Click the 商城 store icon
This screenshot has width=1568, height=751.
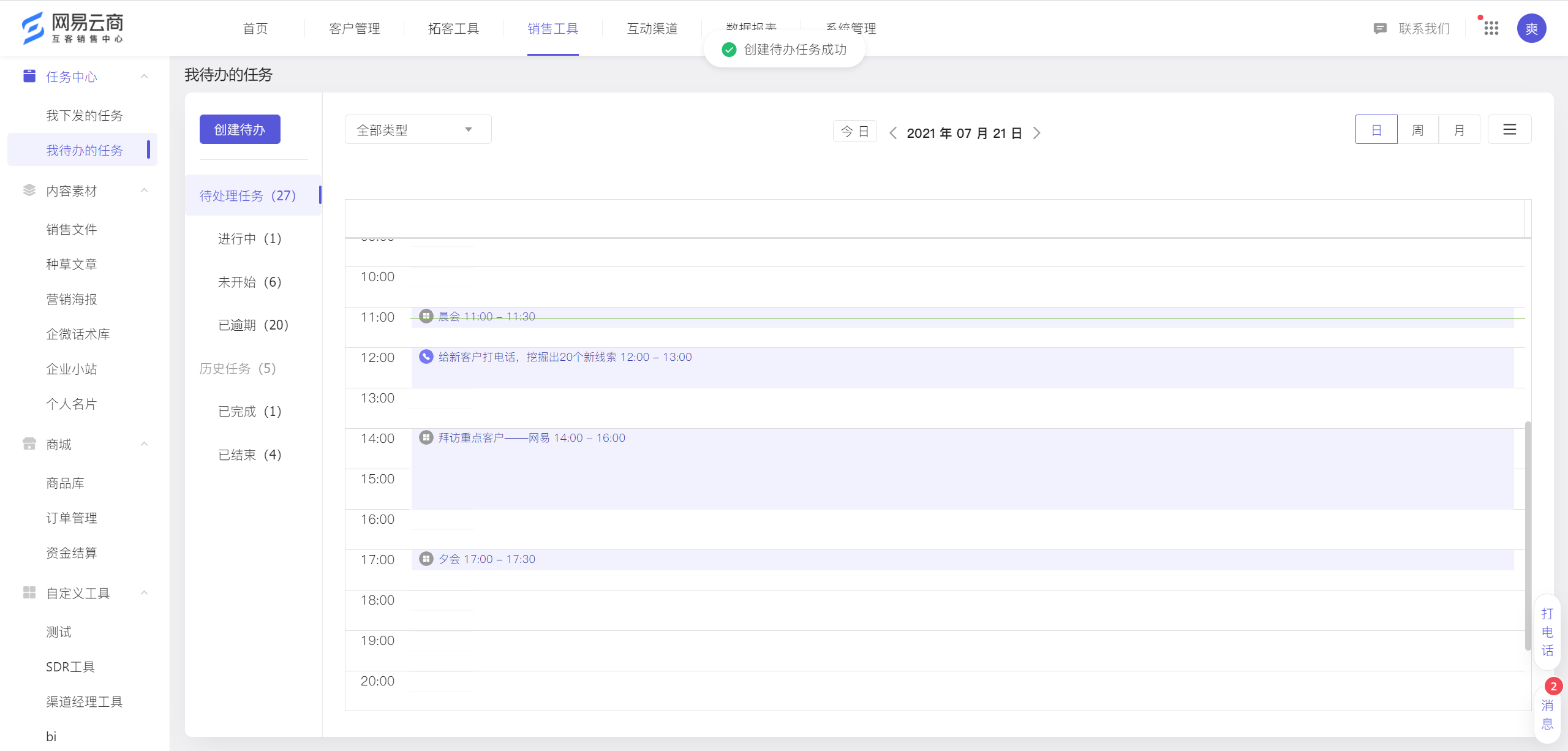29,443
